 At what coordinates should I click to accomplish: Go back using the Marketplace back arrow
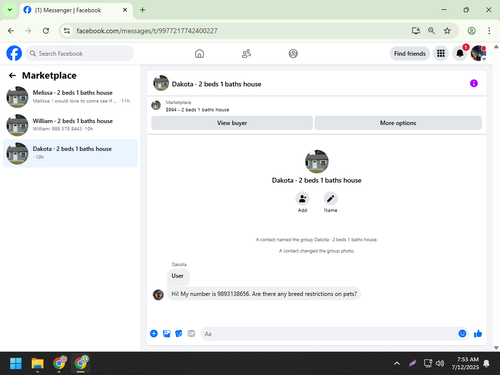click(12, 76)
